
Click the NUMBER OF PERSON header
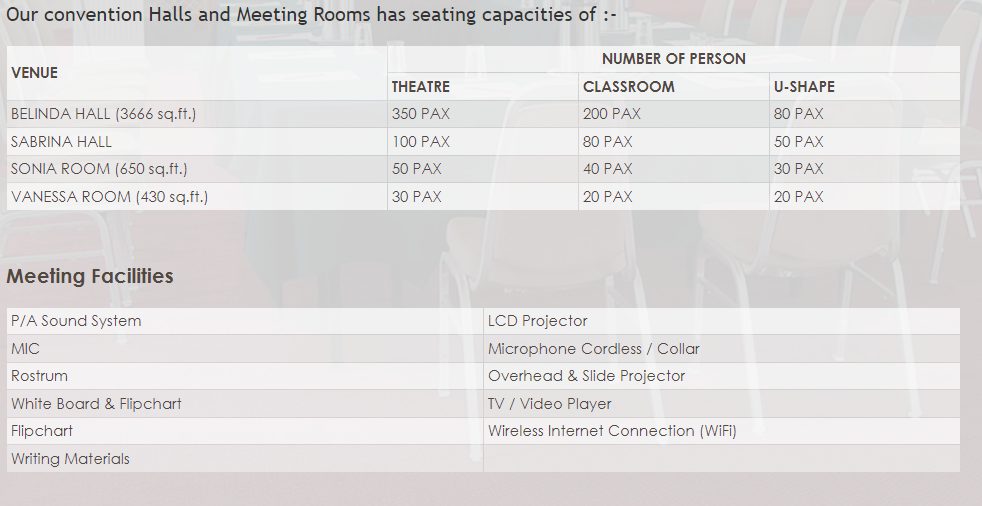(x=673, y=59)
